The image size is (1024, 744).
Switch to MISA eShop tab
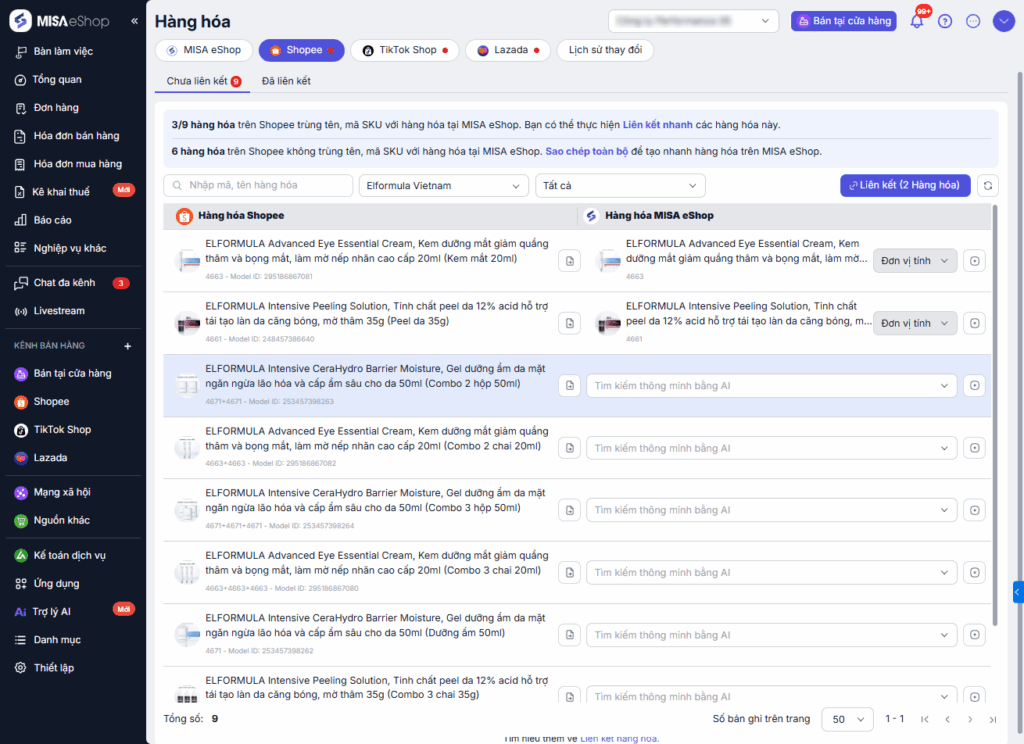(204, 50)
